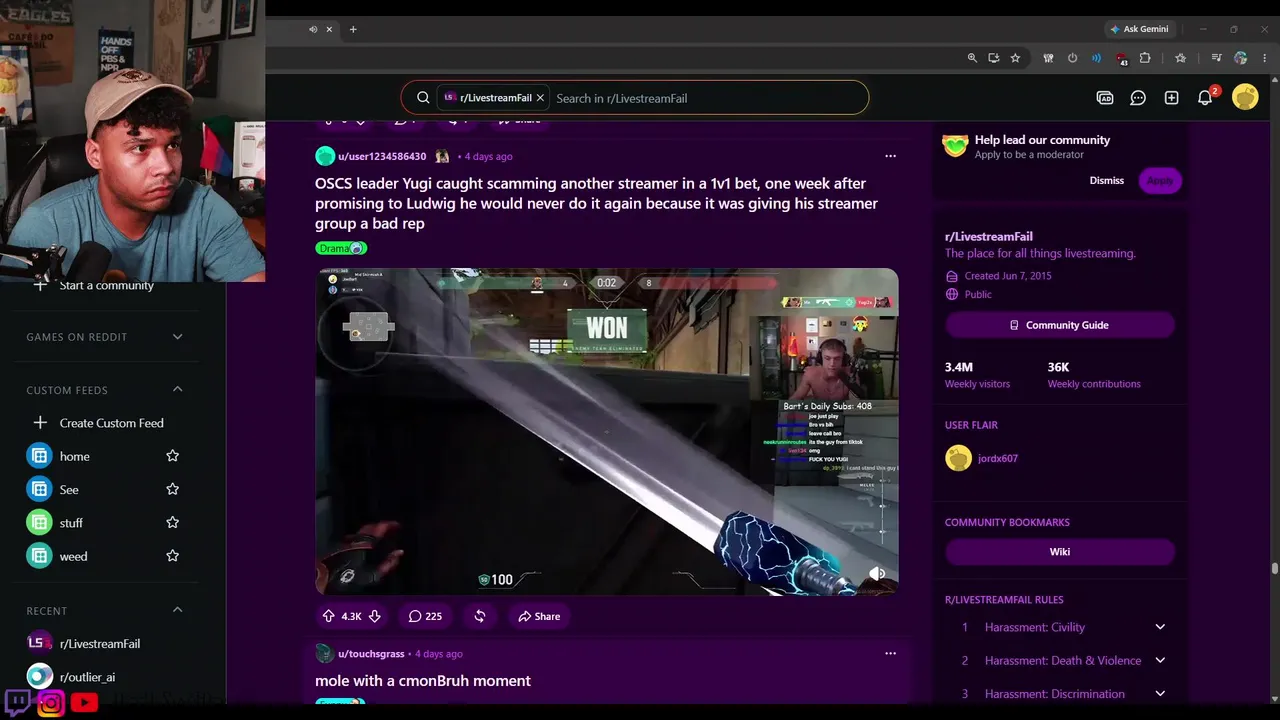
Task: Favorite the 'See' feed with its star
Action: (172, 489)
